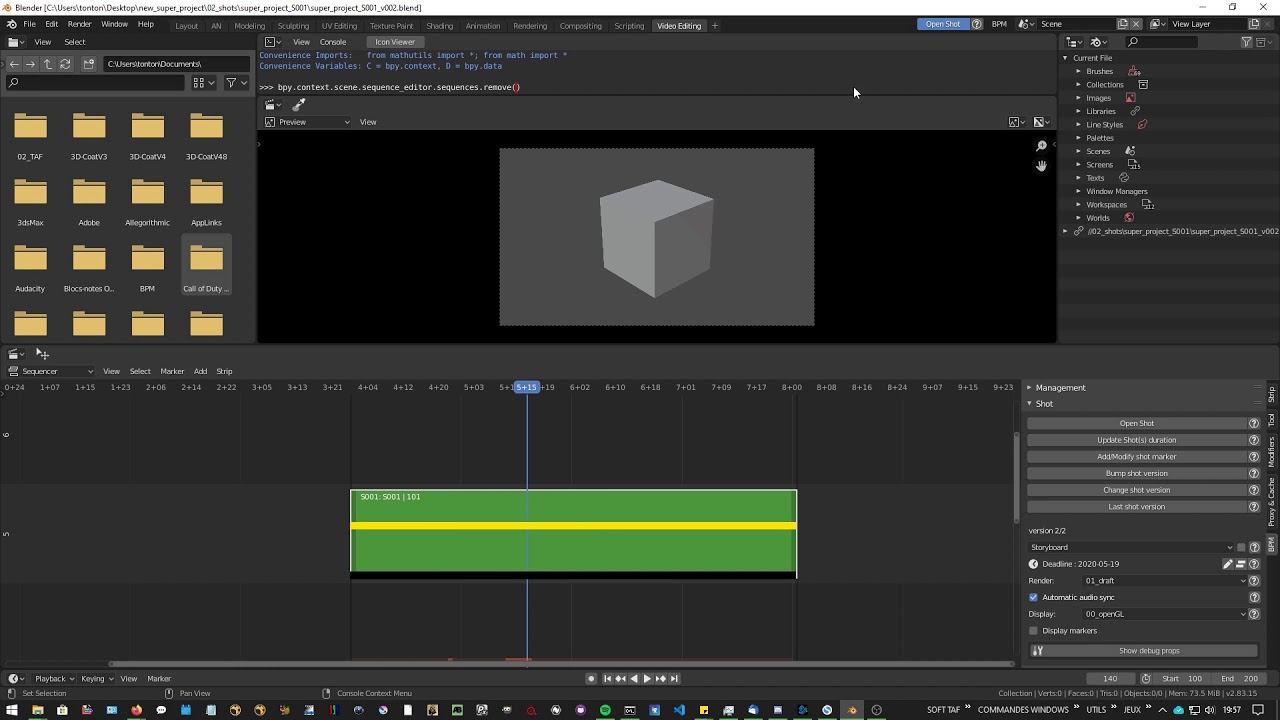Open help for Bump shot version
The image size is (1280, 720).
point(1254,473)
